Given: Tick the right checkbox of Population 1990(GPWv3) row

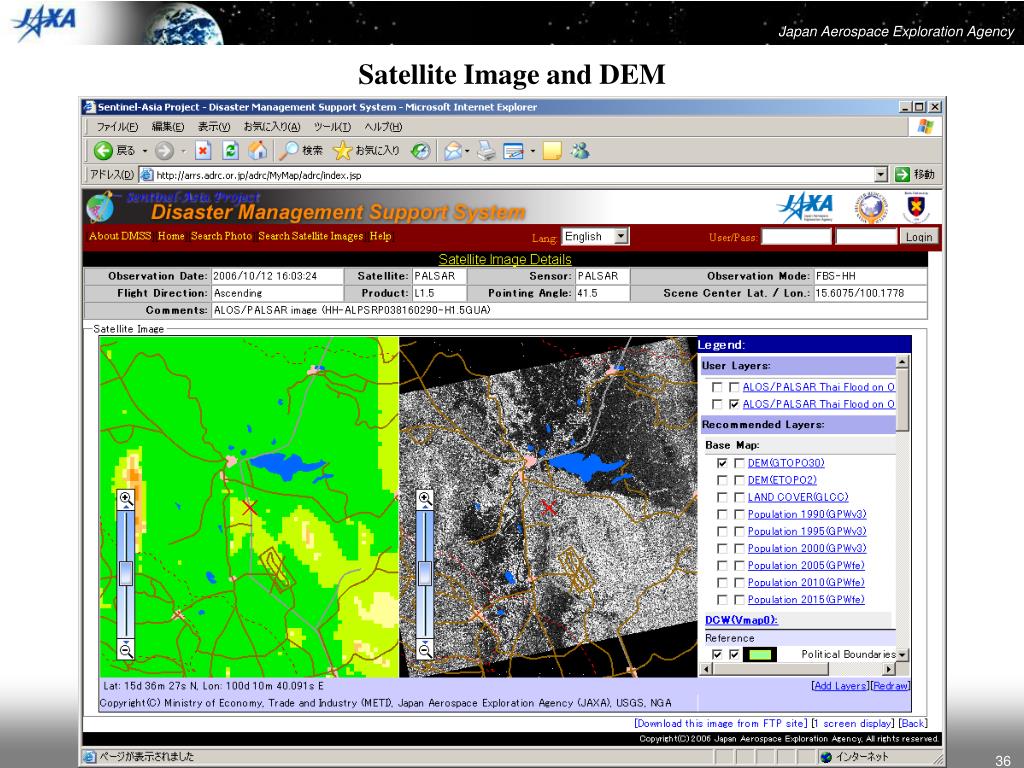Looking at the screenshot, I should [x=739, y=515].
